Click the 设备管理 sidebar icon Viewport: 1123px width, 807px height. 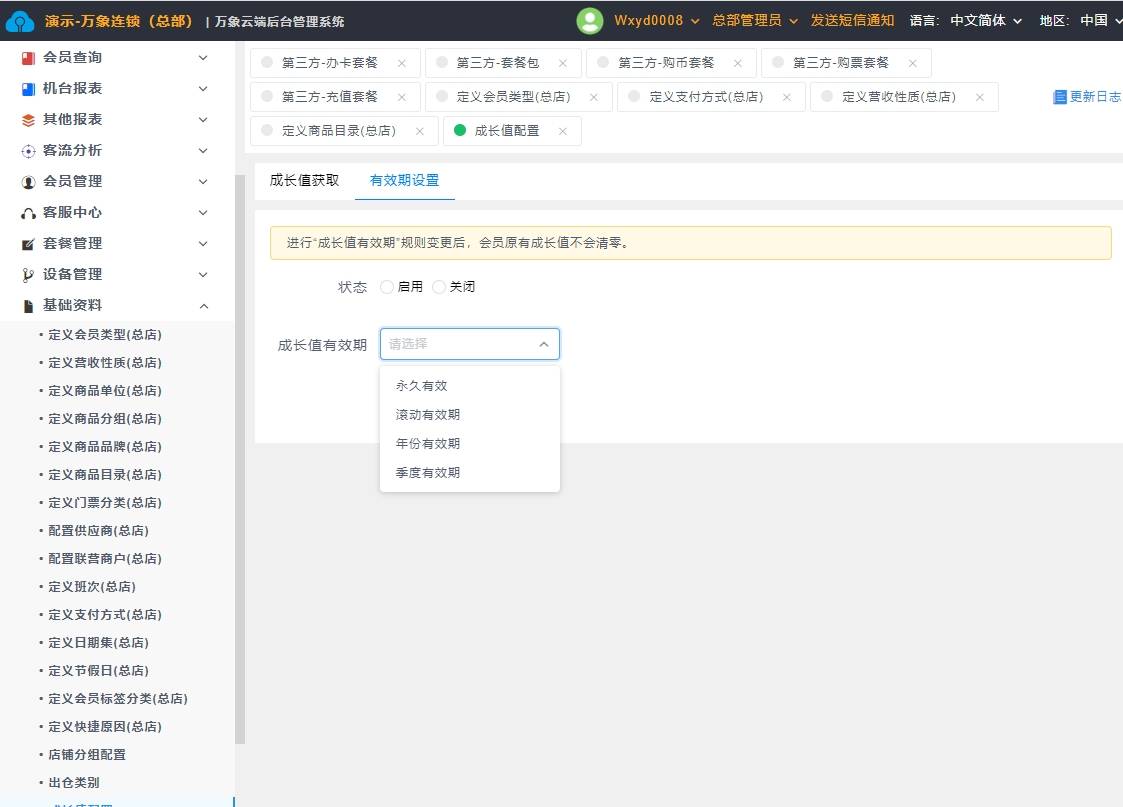tap(28, 275)
